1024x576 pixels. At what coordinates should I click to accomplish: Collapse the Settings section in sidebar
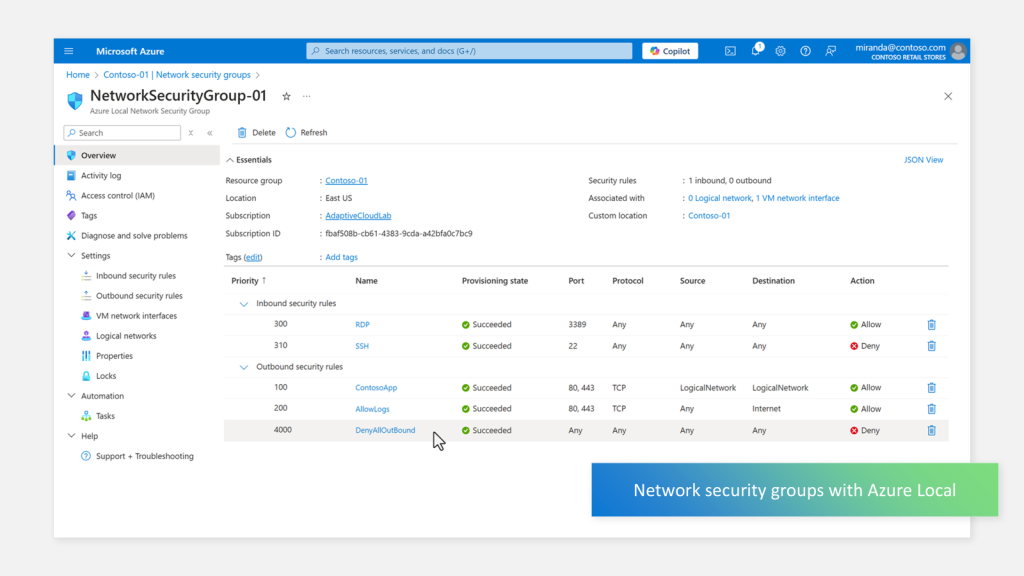71,255
